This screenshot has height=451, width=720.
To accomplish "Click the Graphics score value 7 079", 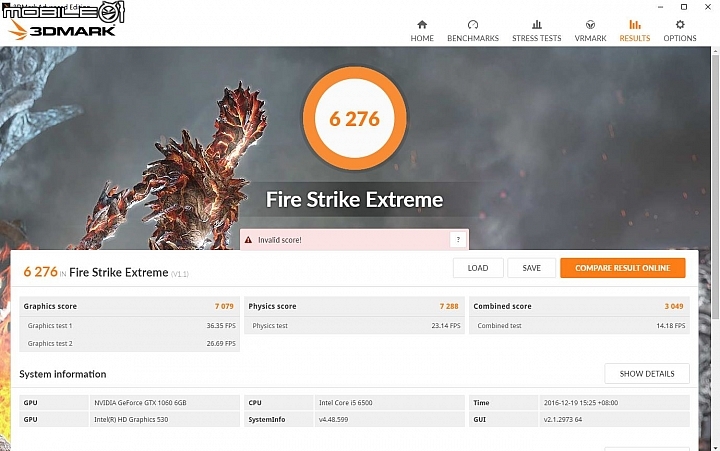I will coord(224,306).
